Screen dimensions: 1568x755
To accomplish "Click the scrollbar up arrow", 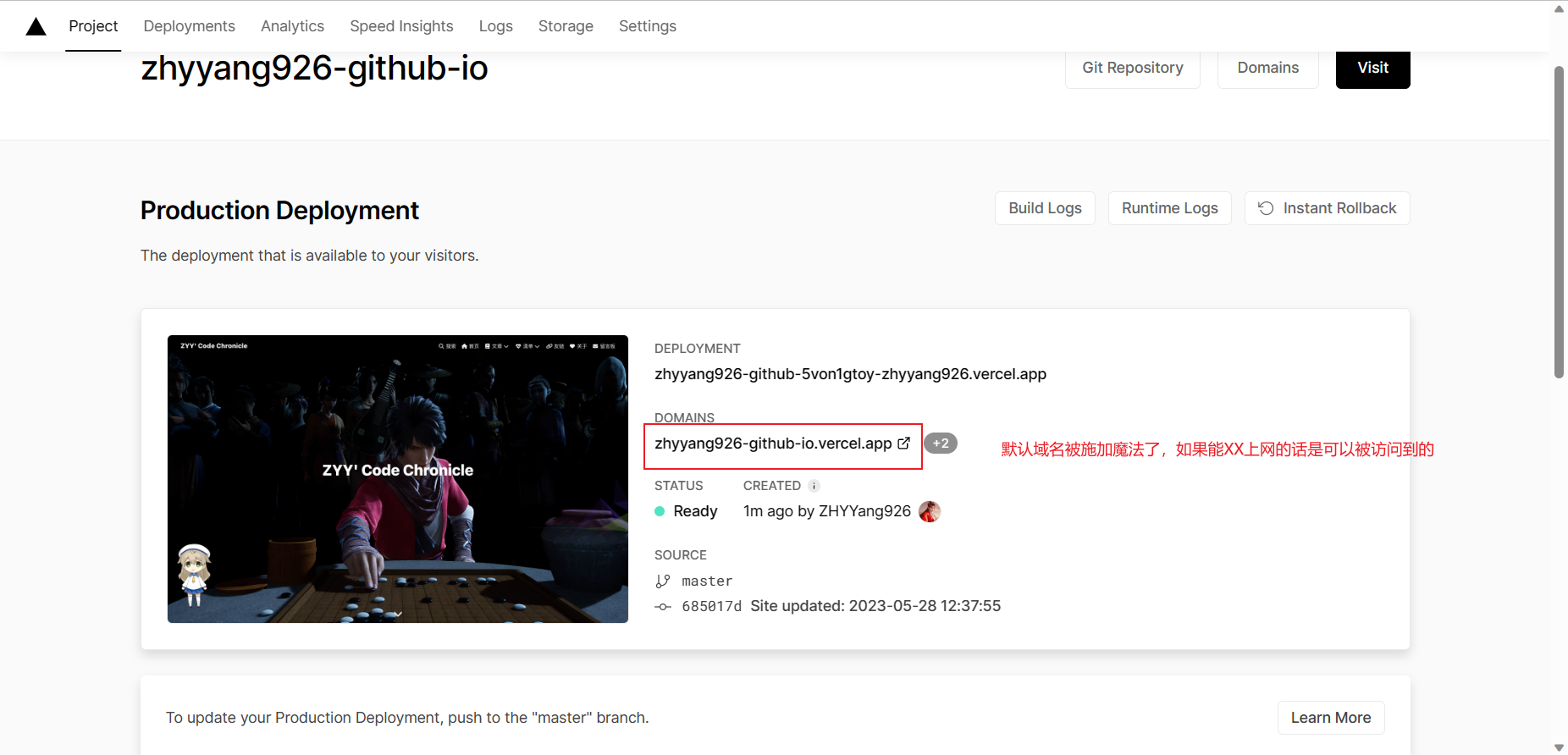I will point(1559,8).
